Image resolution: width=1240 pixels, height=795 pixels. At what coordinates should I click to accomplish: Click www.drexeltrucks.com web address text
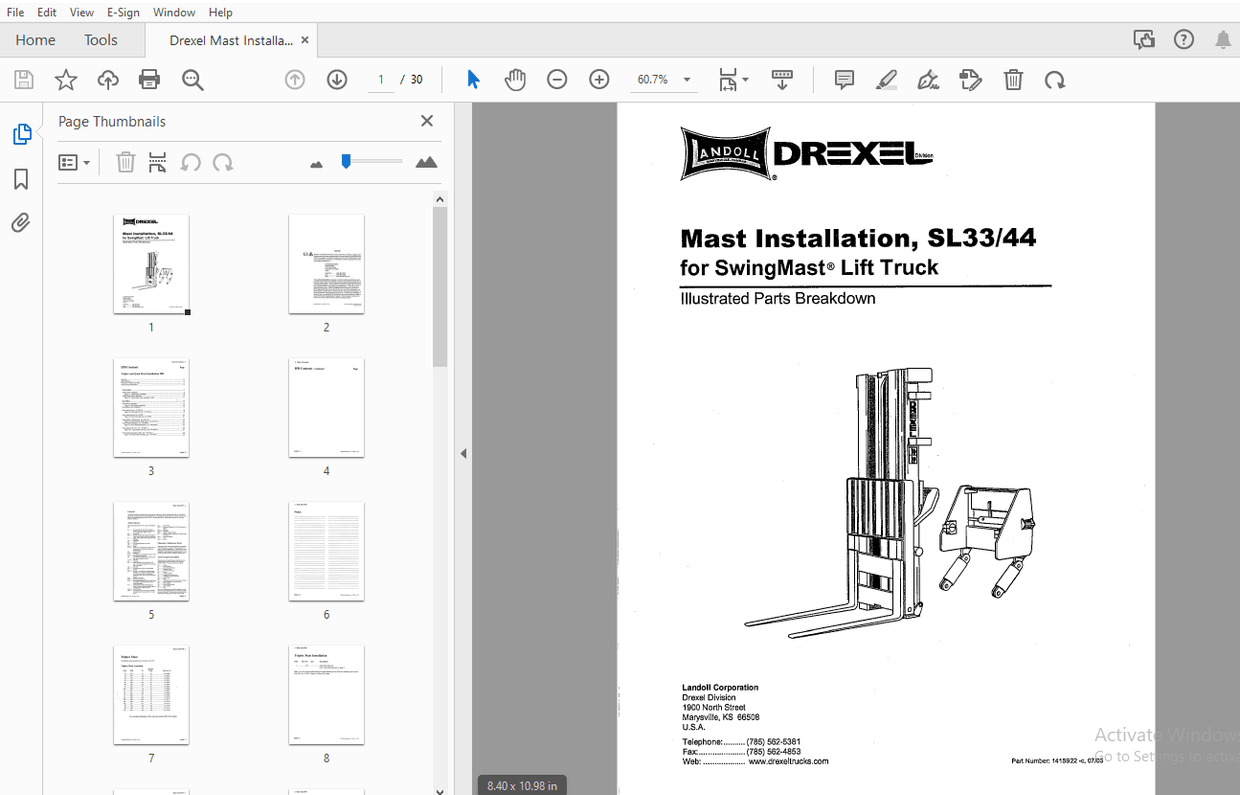tap(789, 761)
